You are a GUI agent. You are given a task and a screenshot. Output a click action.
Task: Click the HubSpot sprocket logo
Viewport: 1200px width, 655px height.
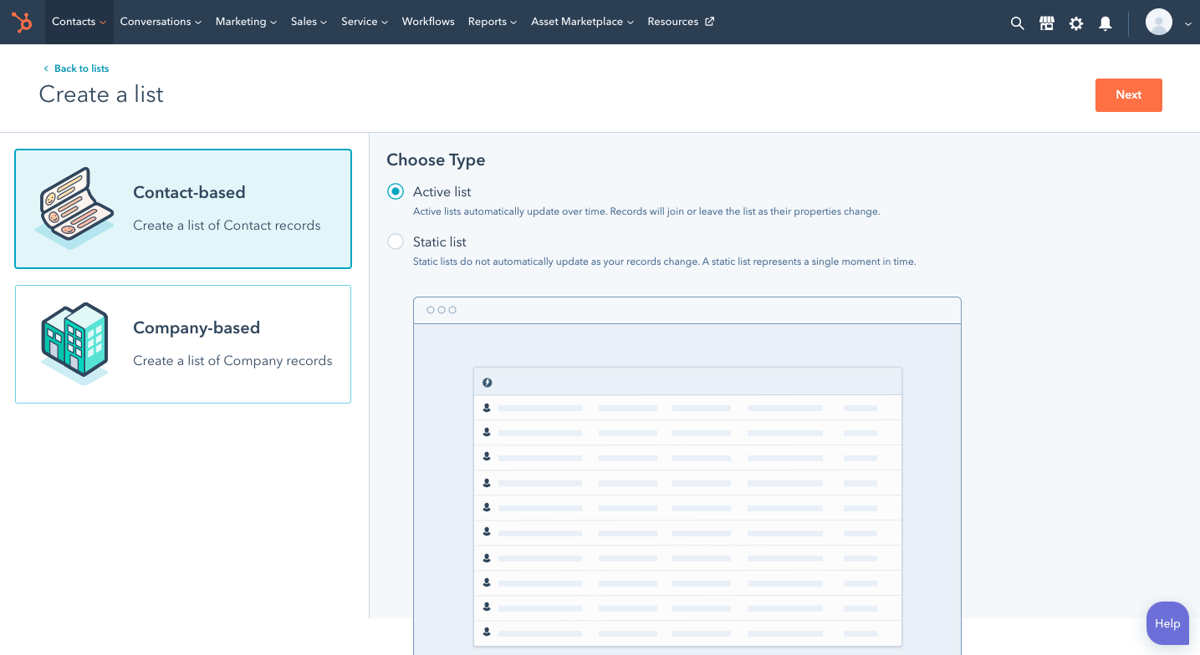click(x=21, y=22)
